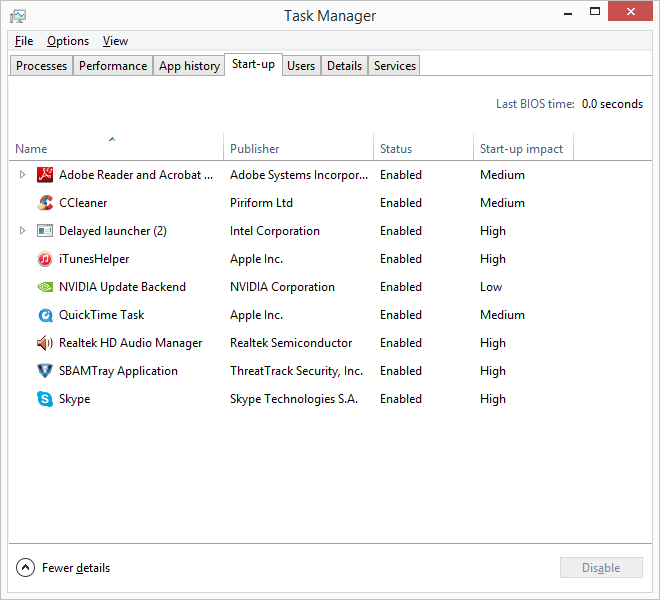660x600 pixels.
Task: Open the File menu
Action: pos(24,41)
